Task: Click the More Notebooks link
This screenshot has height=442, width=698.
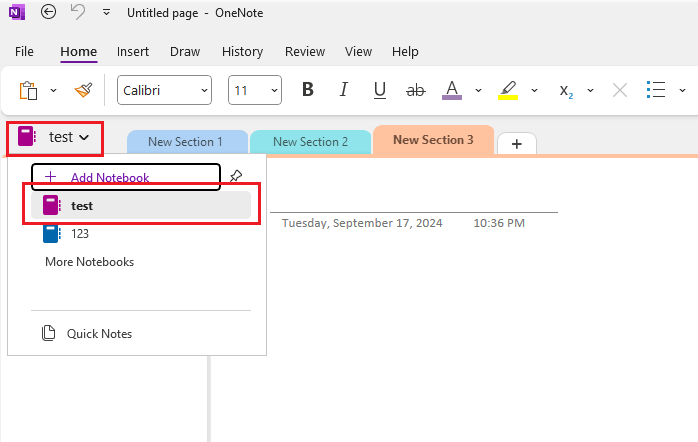Action: coord(89,262)
